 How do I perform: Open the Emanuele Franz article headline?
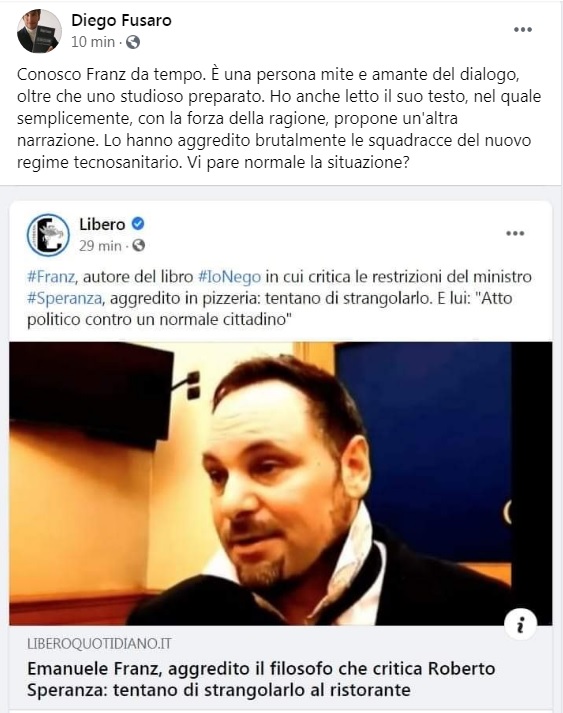[261, 679]
